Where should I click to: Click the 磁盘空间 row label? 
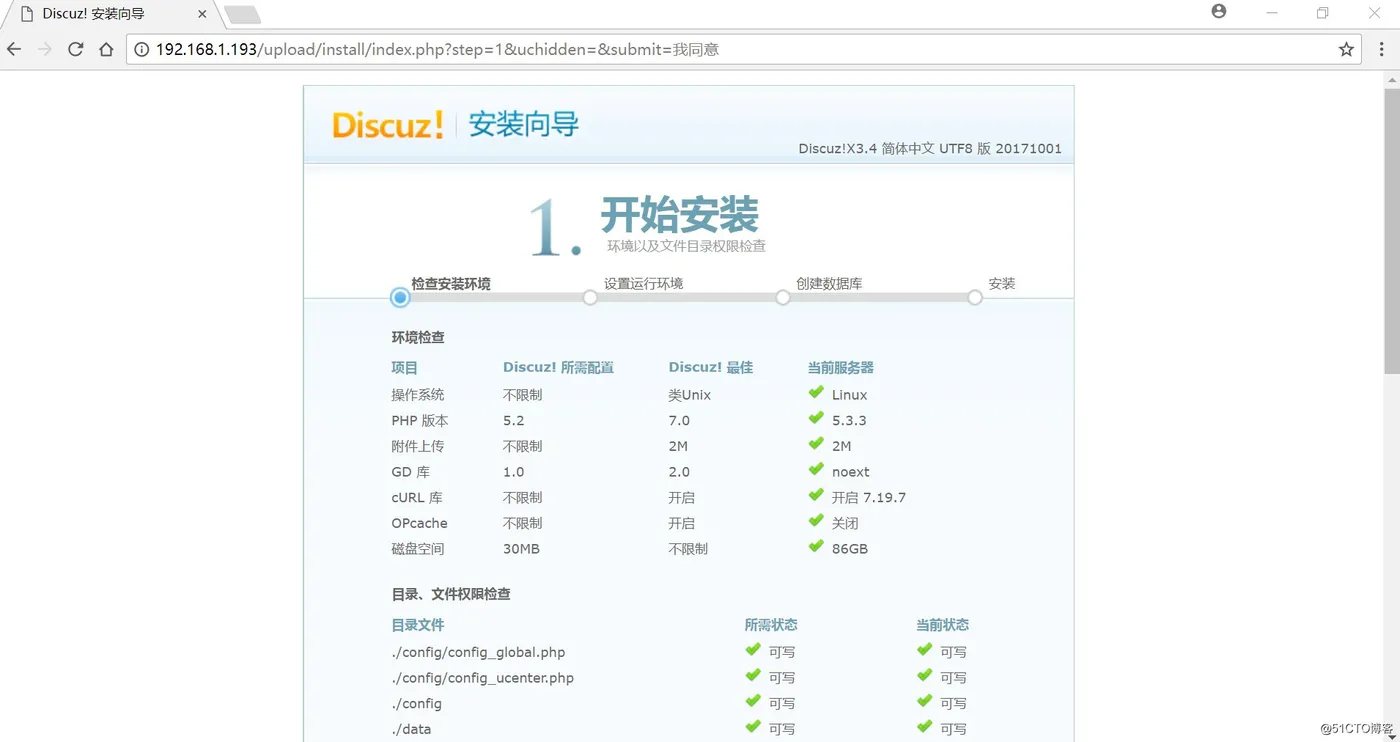(x=418, y=548)
